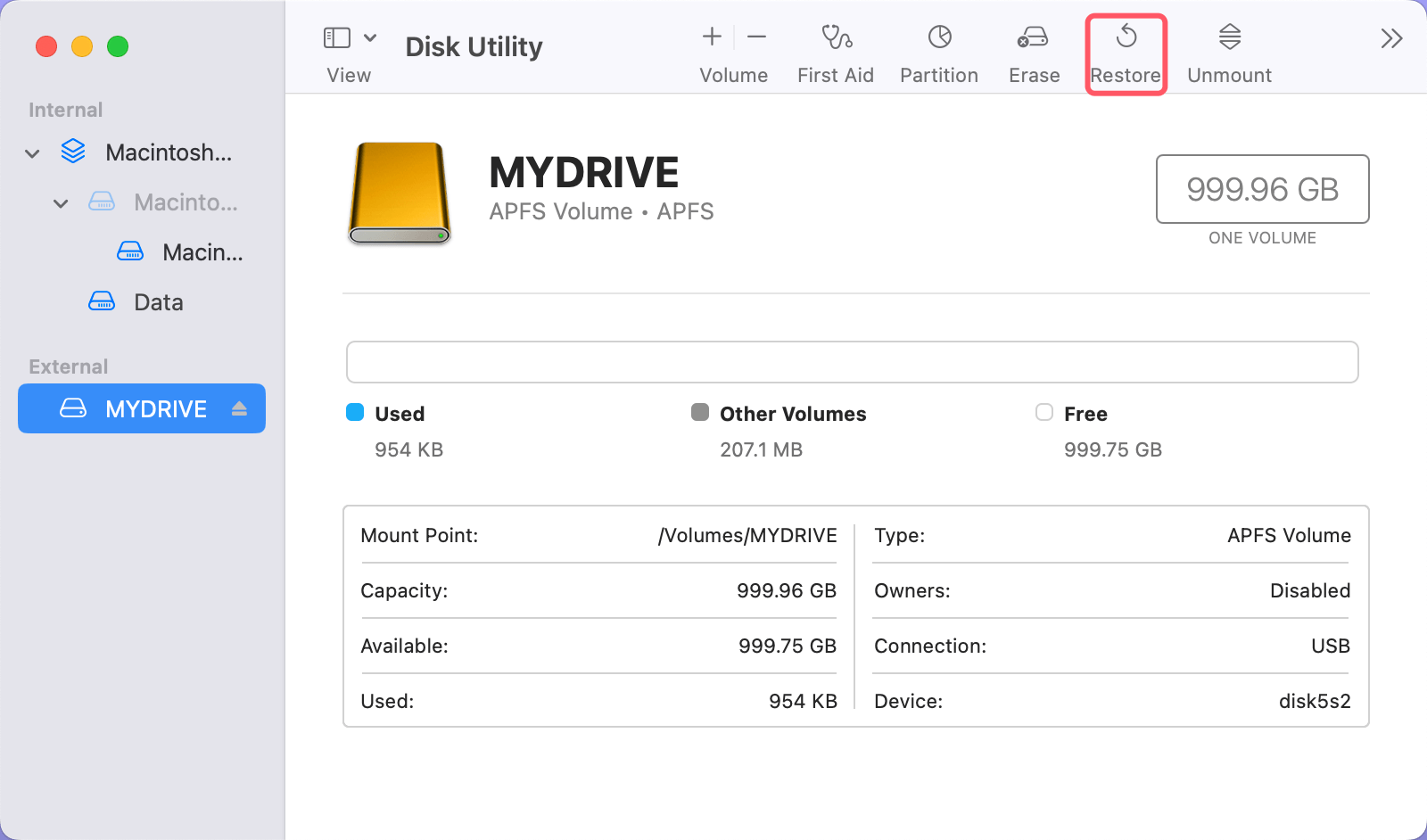Show hidden toolbar items with double-arrow
The height and width of the screenshot is (840, 1427).
[x=1390, y=37]
